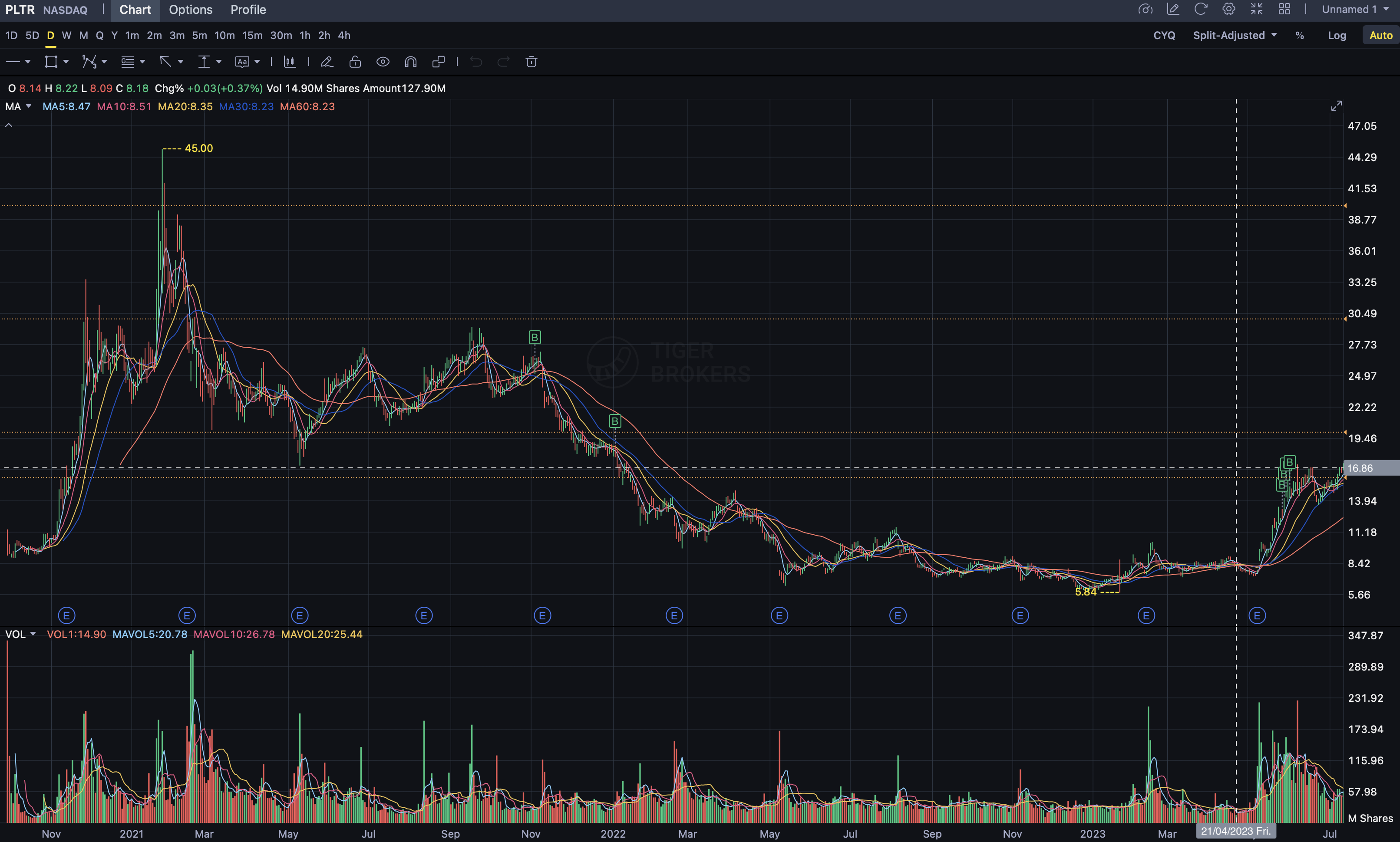
Task: Select the Fibonacci lines drawing tool
Action: (127, 62)
